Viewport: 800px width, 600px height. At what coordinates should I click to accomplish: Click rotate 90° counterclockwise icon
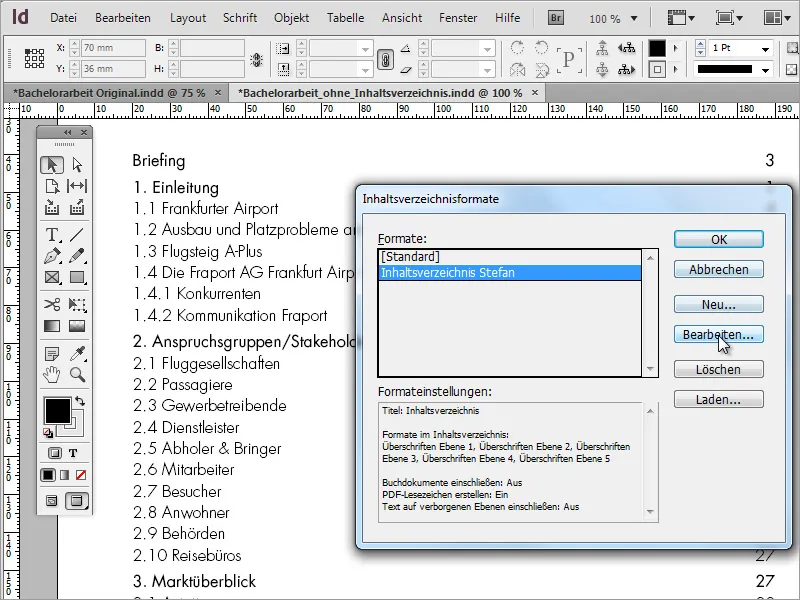(x=541, y=48)
